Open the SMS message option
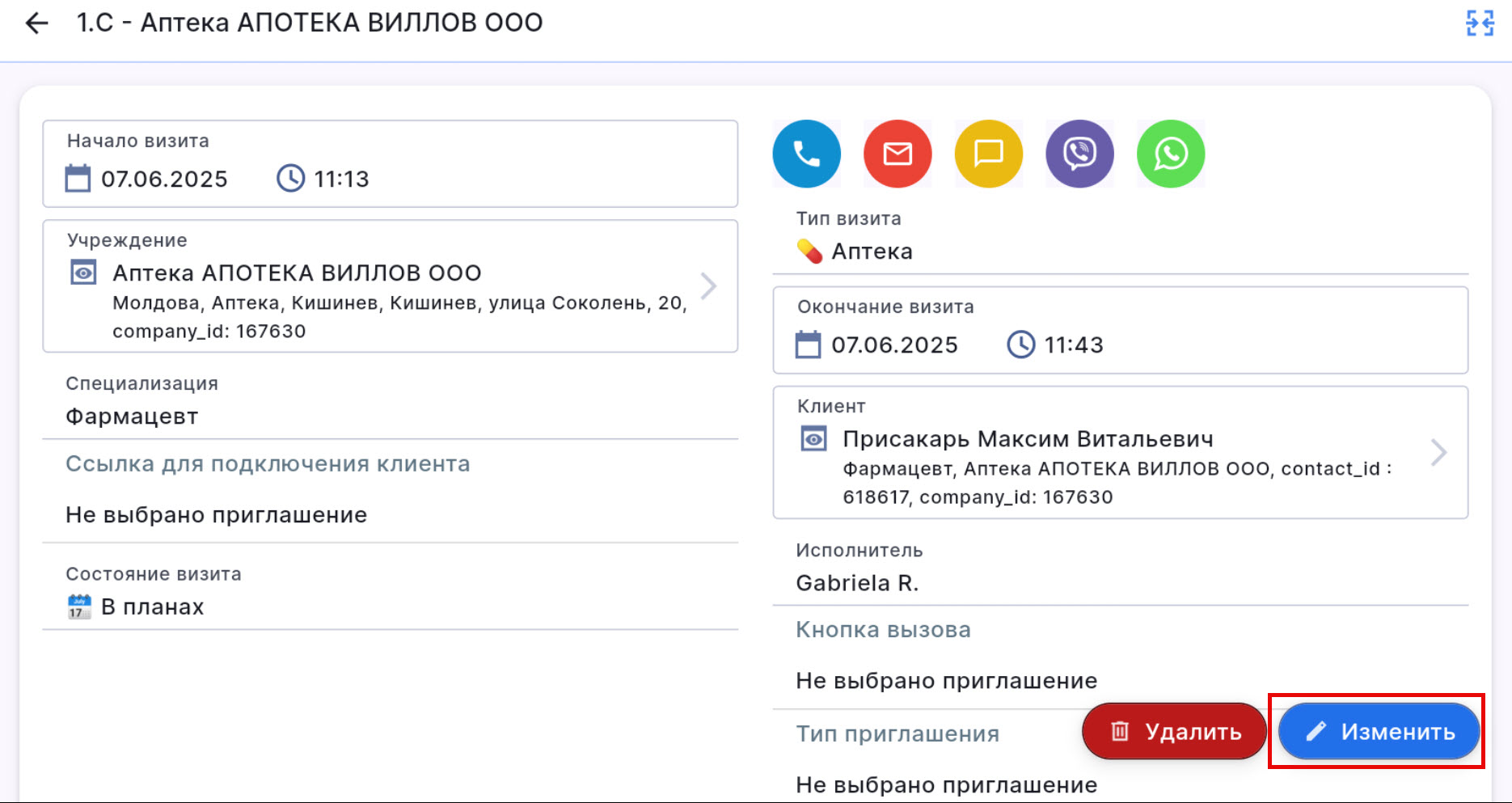The height and width of the screenshot is (803, 1512). click(x=988, y=154)
